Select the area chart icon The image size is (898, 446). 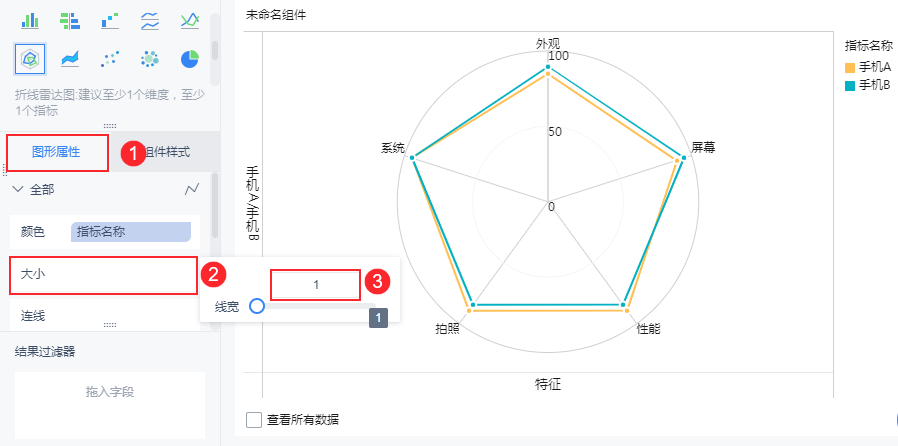click(70, 59)
